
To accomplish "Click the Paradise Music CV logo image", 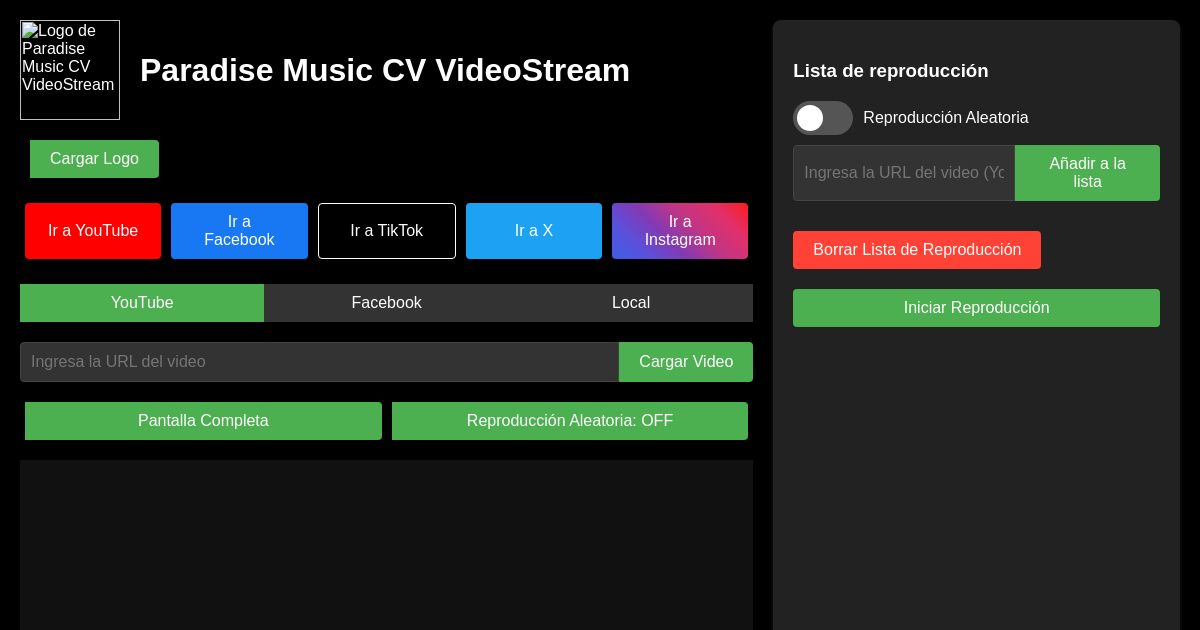I will [x=69, y=70].
